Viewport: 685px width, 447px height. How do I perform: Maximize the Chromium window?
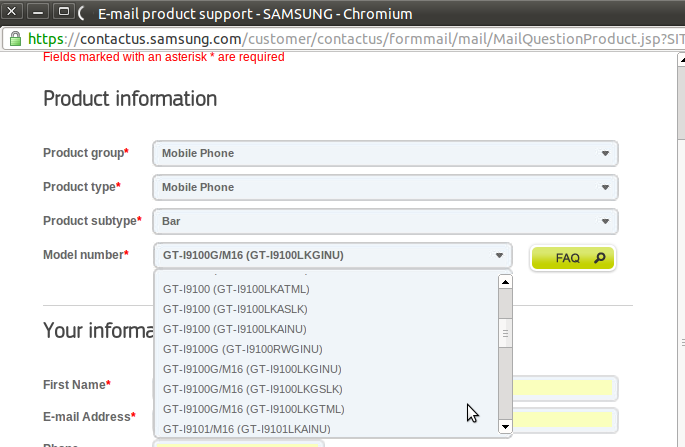[64, 12]
